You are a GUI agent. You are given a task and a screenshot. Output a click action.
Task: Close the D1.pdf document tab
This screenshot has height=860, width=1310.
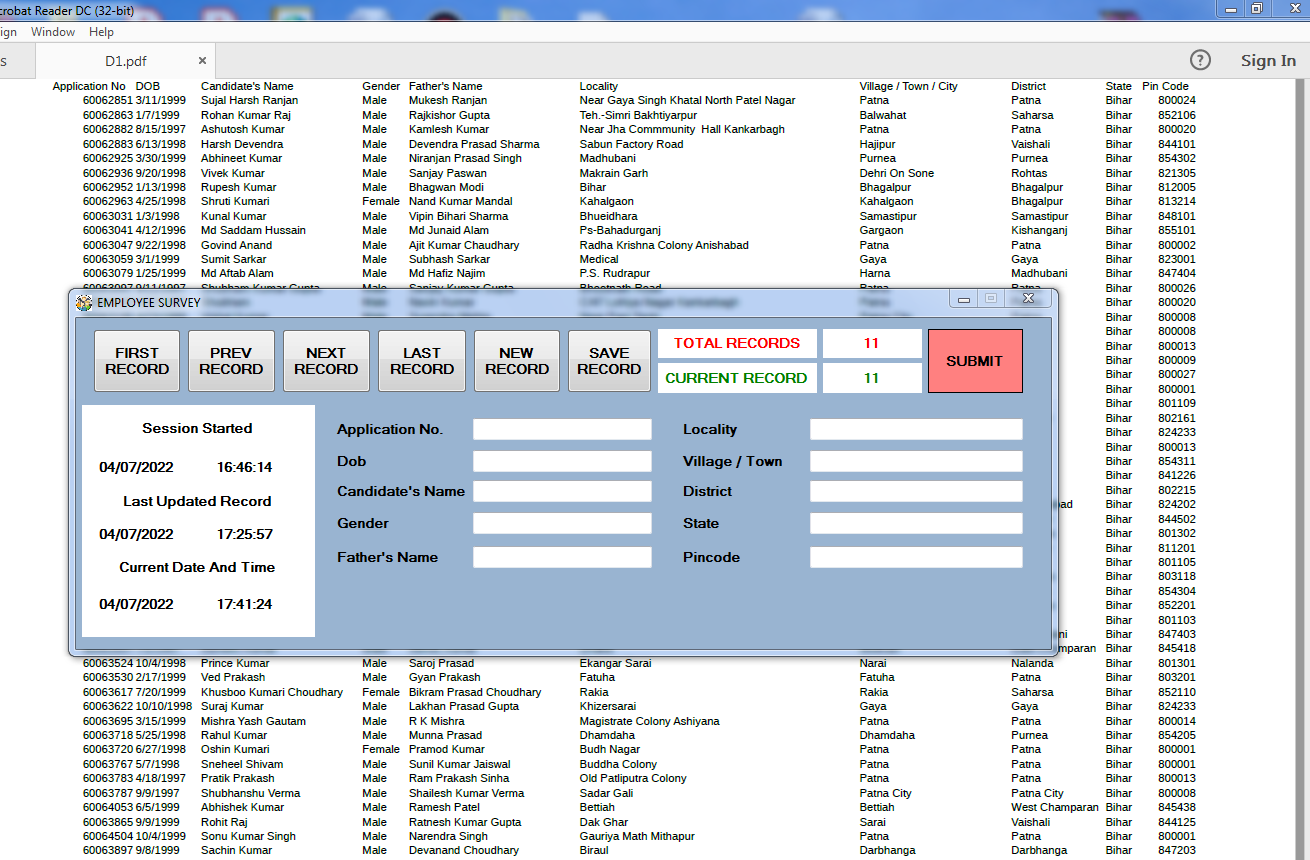click(x=203, y=59)
